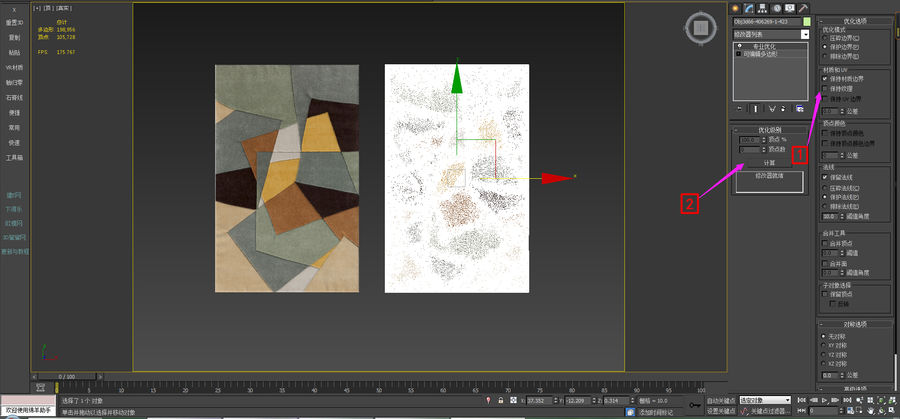The image size is (900, 419).
Task: Open the Hierarchy panel icon
Action: coord(762,8)
